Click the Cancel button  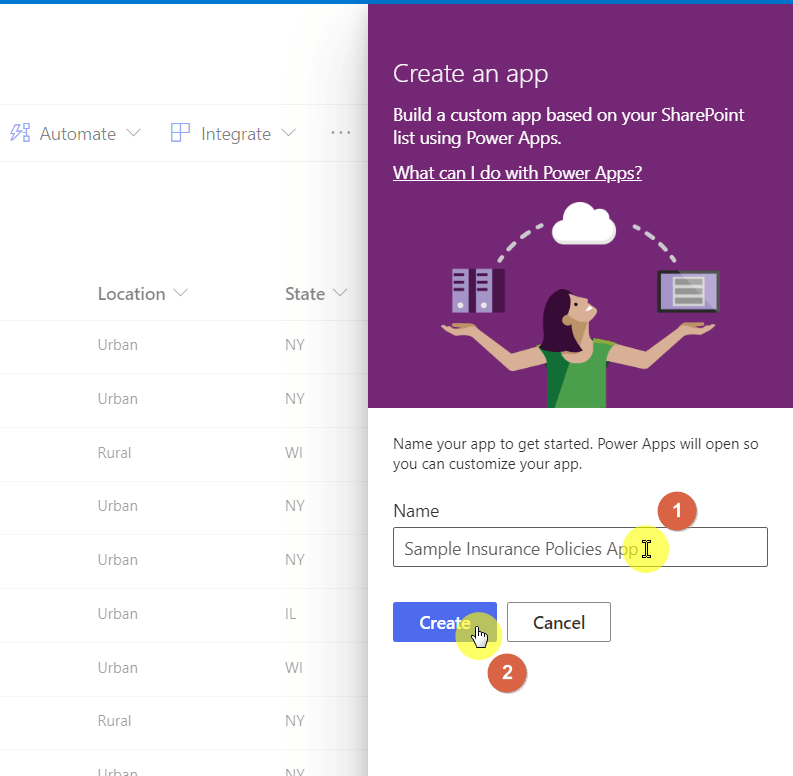(x=559, y=622)
